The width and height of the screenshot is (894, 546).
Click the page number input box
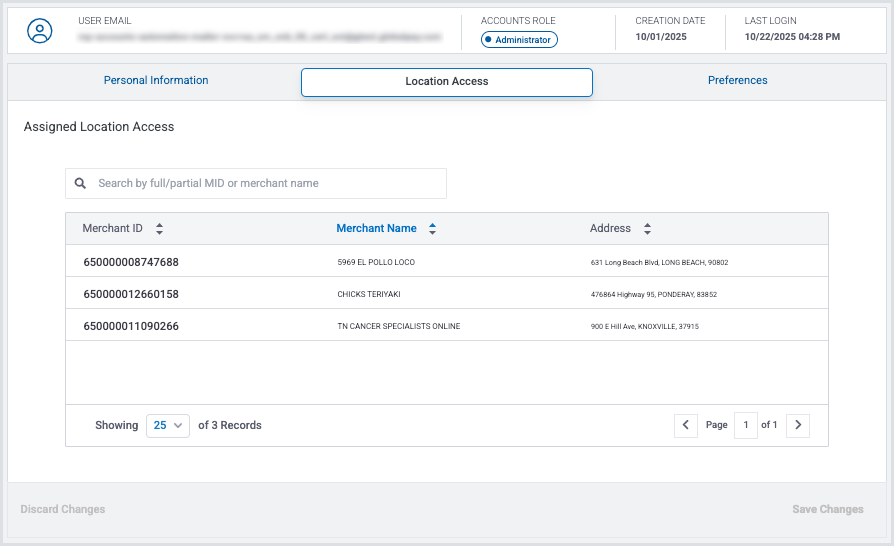(745, 425)
